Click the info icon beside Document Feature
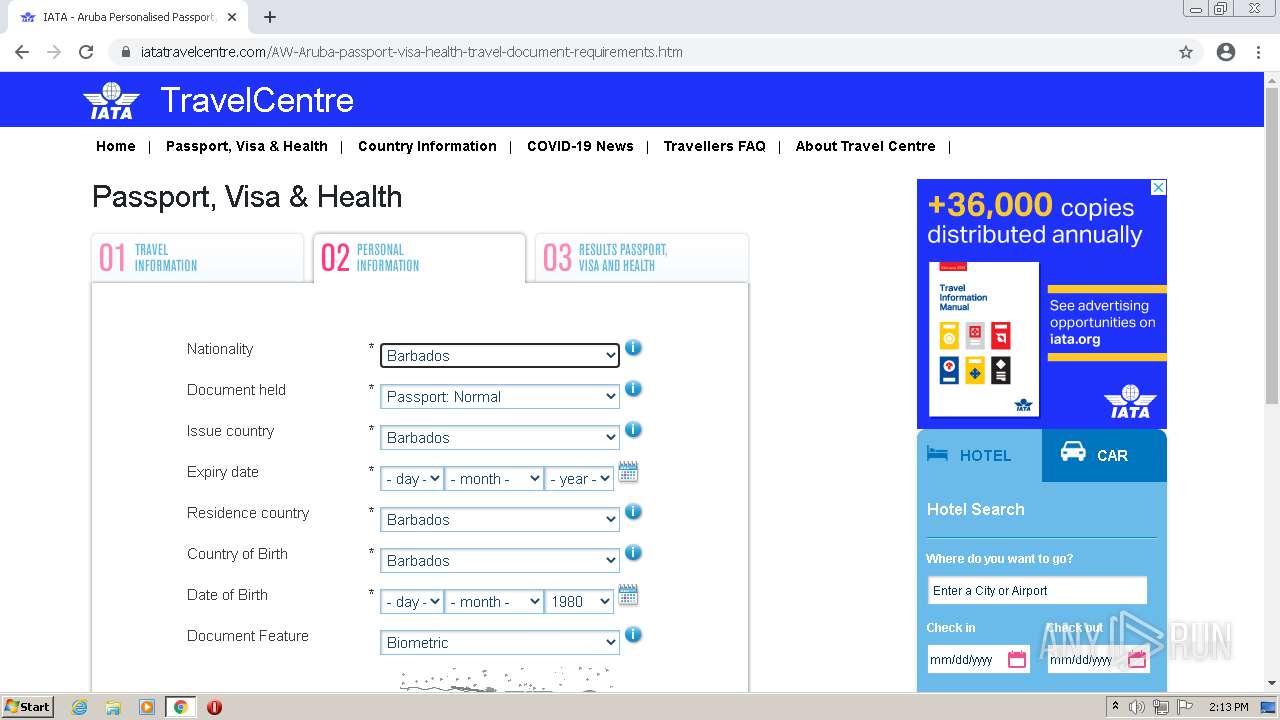This screenshot has width=1280, height=720. (633, 635)
